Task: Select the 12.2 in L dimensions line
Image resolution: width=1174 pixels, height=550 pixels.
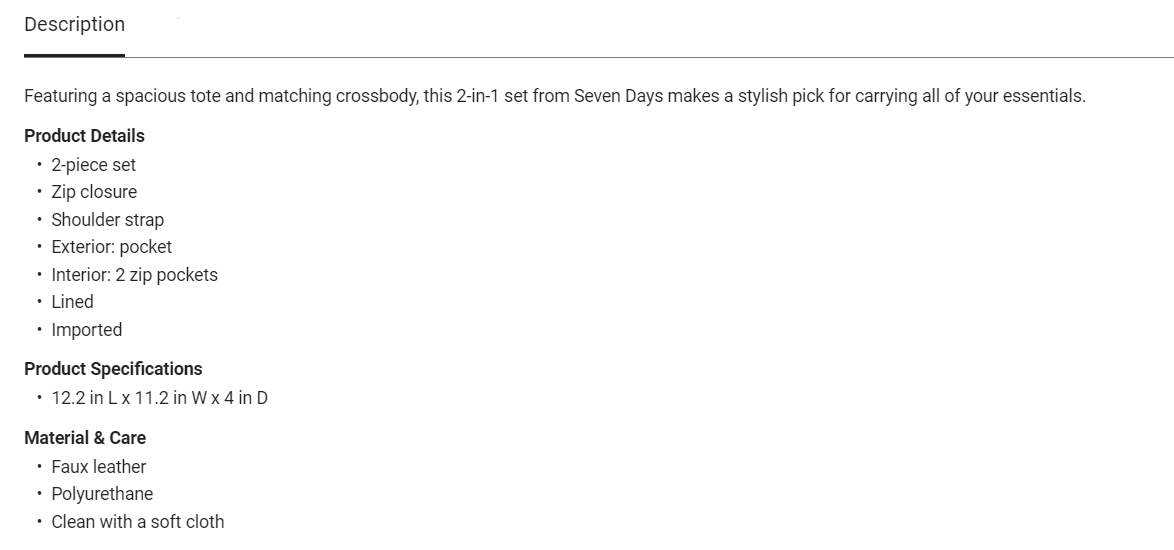Action: click(x=159, y=398)
